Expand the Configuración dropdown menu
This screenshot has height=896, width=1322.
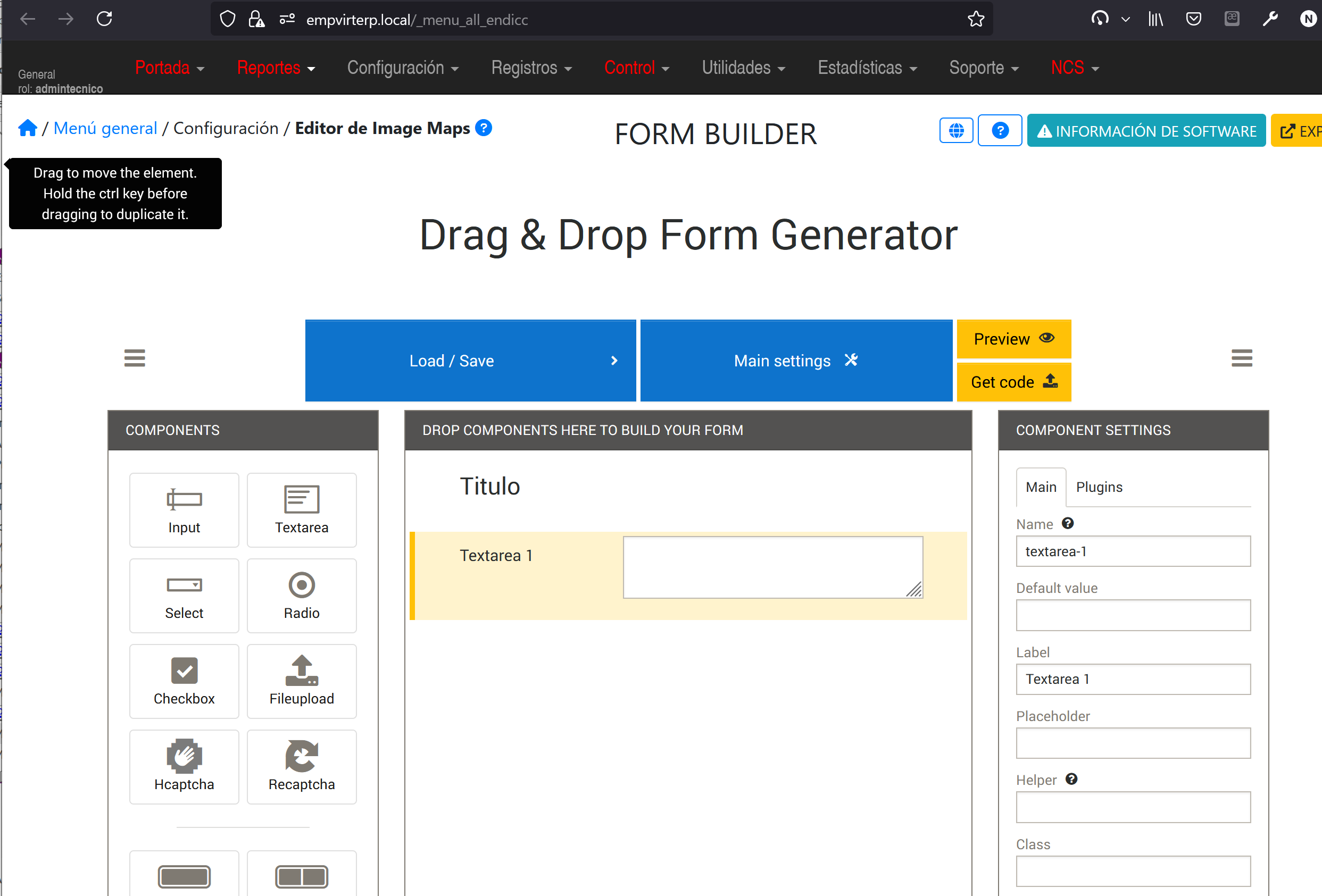point(403,68)
